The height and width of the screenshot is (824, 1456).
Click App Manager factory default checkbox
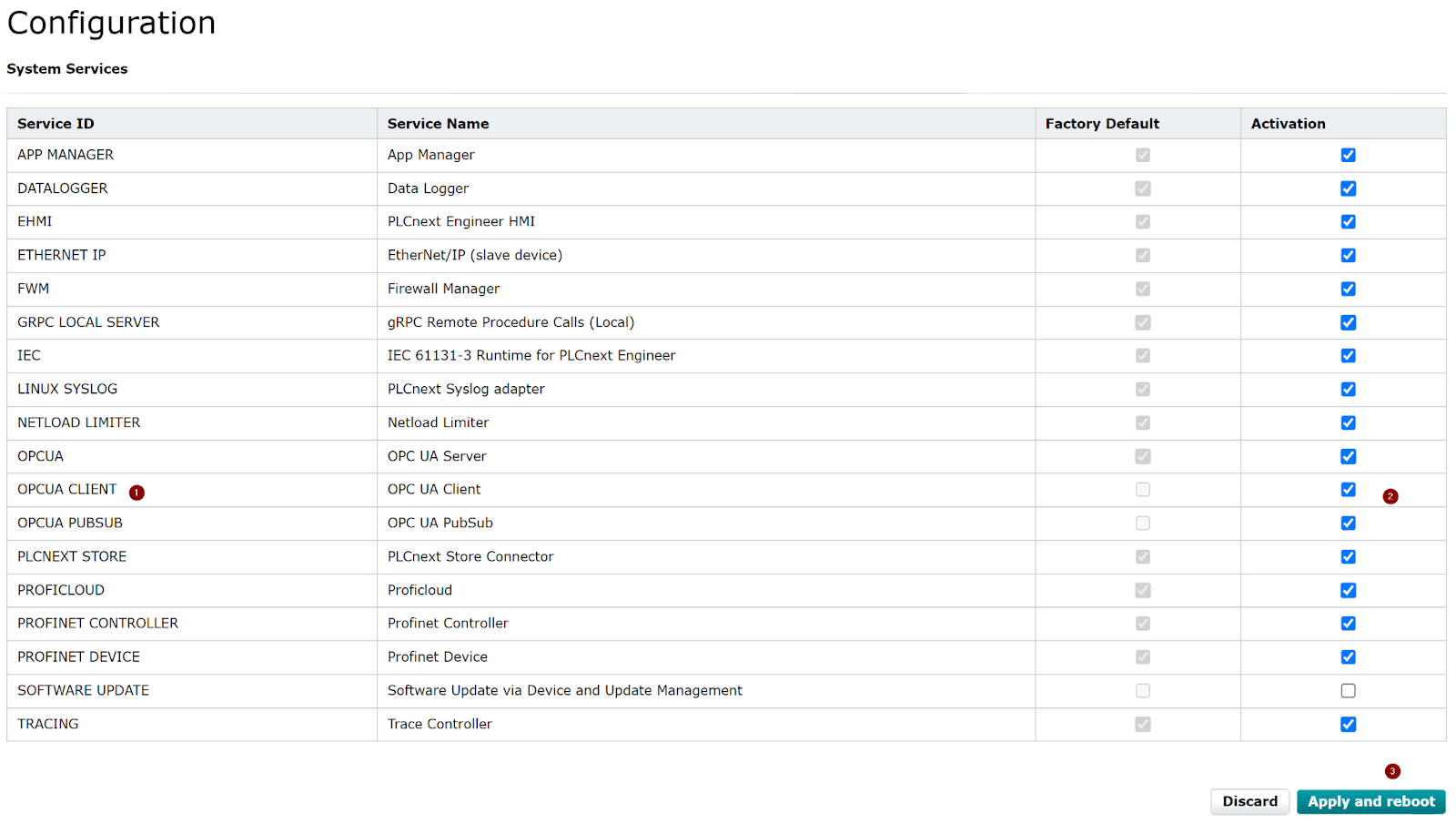point(1143,156)
